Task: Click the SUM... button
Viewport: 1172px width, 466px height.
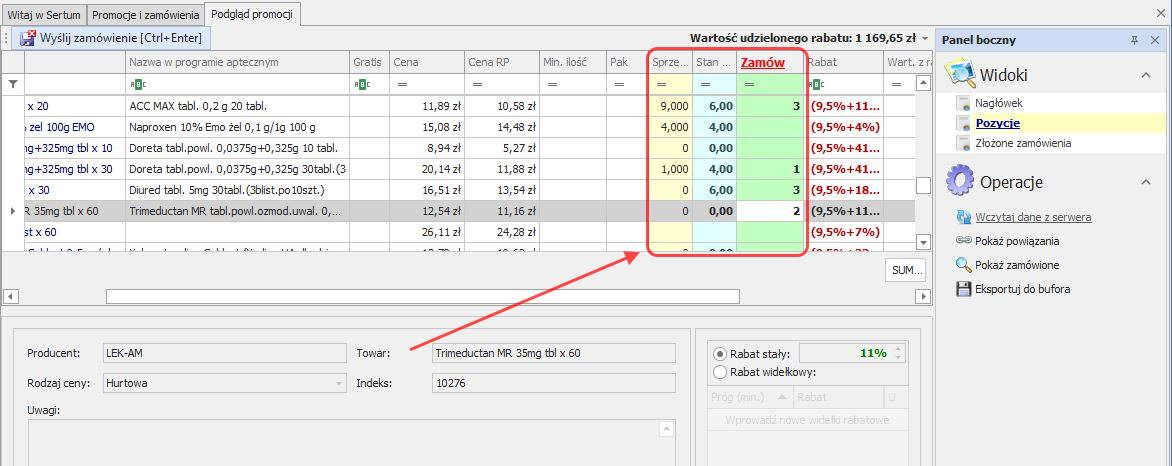Action: click(x=906, y=270)
